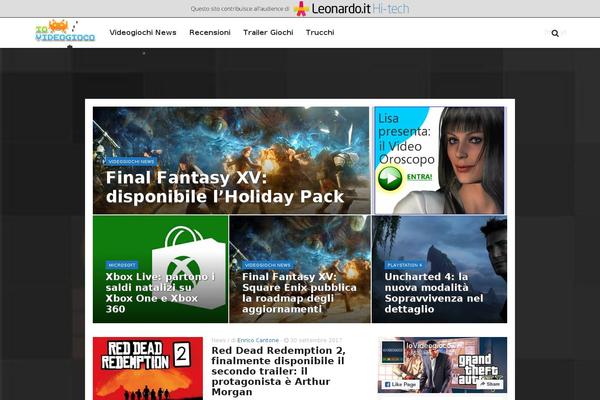Open Final Fantasy XV Holiday Pack headline
This screenshot has height=400, width=600.
[225, 187]
